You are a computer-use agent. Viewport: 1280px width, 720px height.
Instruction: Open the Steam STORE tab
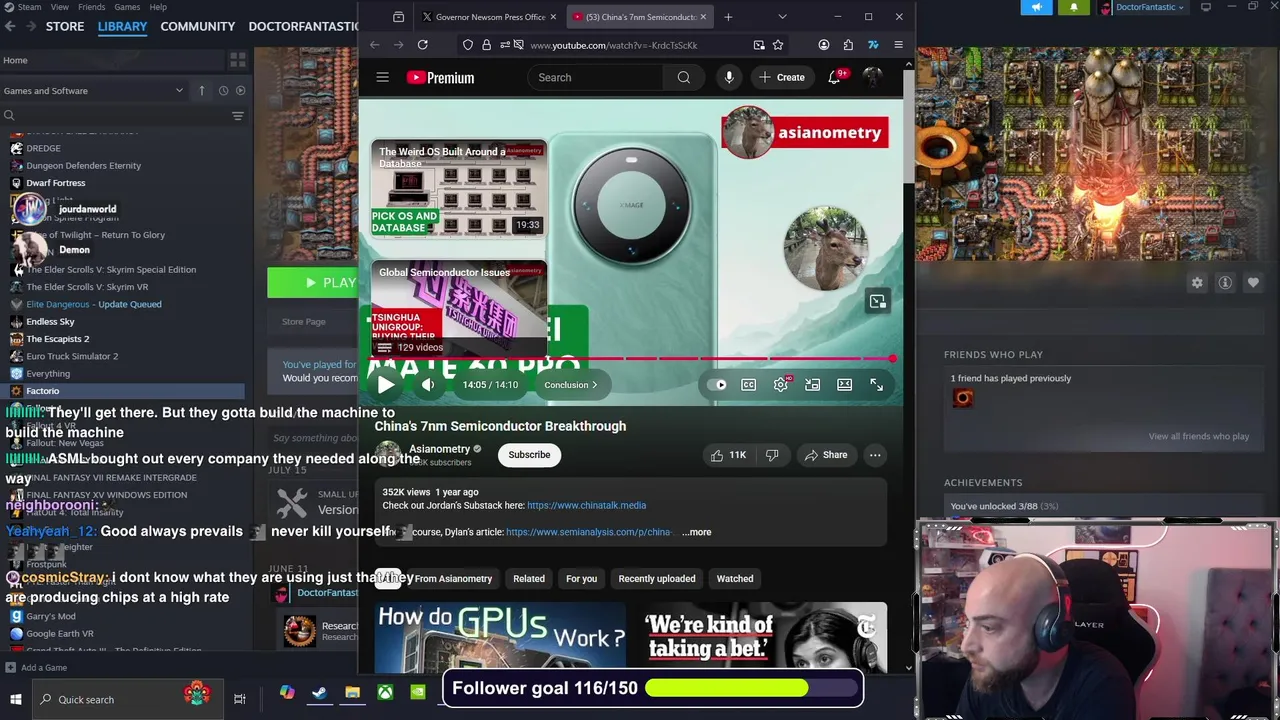[x=65, y=26]
